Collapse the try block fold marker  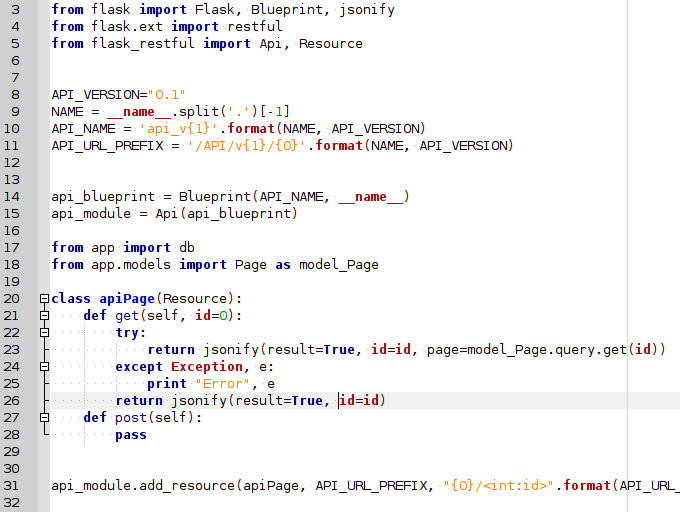tap(43, 333)
